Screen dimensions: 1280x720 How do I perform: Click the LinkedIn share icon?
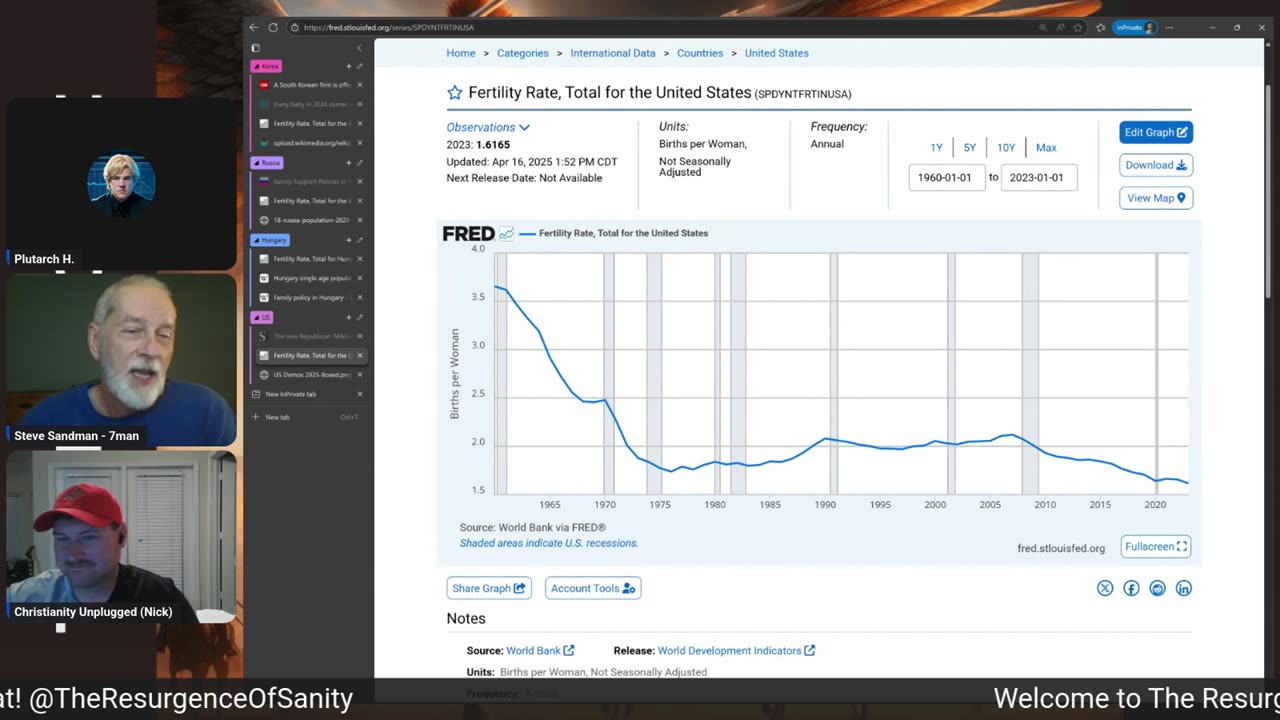click(1184, 588)
